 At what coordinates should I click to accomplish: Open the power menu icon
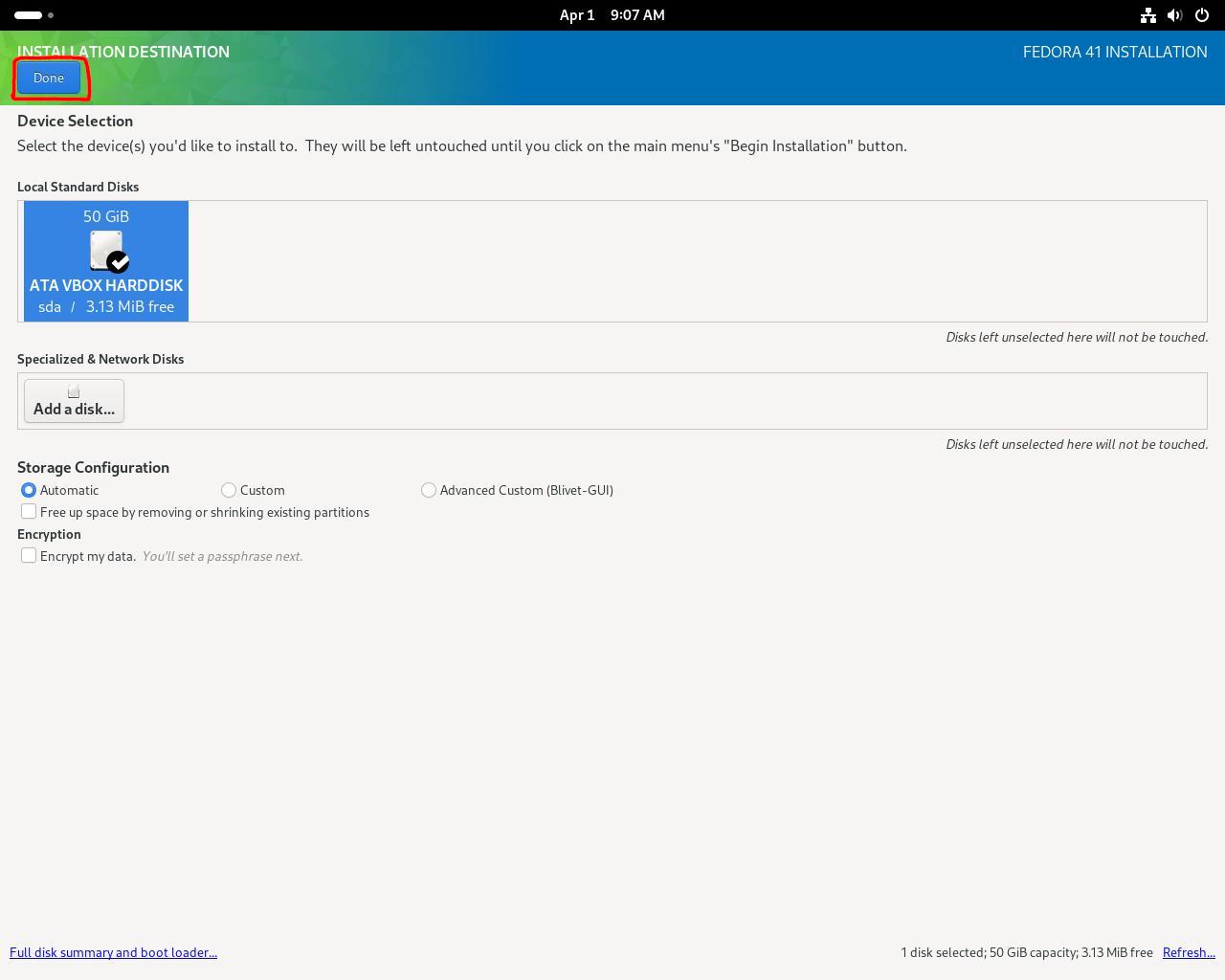(x=1202, y=15)
